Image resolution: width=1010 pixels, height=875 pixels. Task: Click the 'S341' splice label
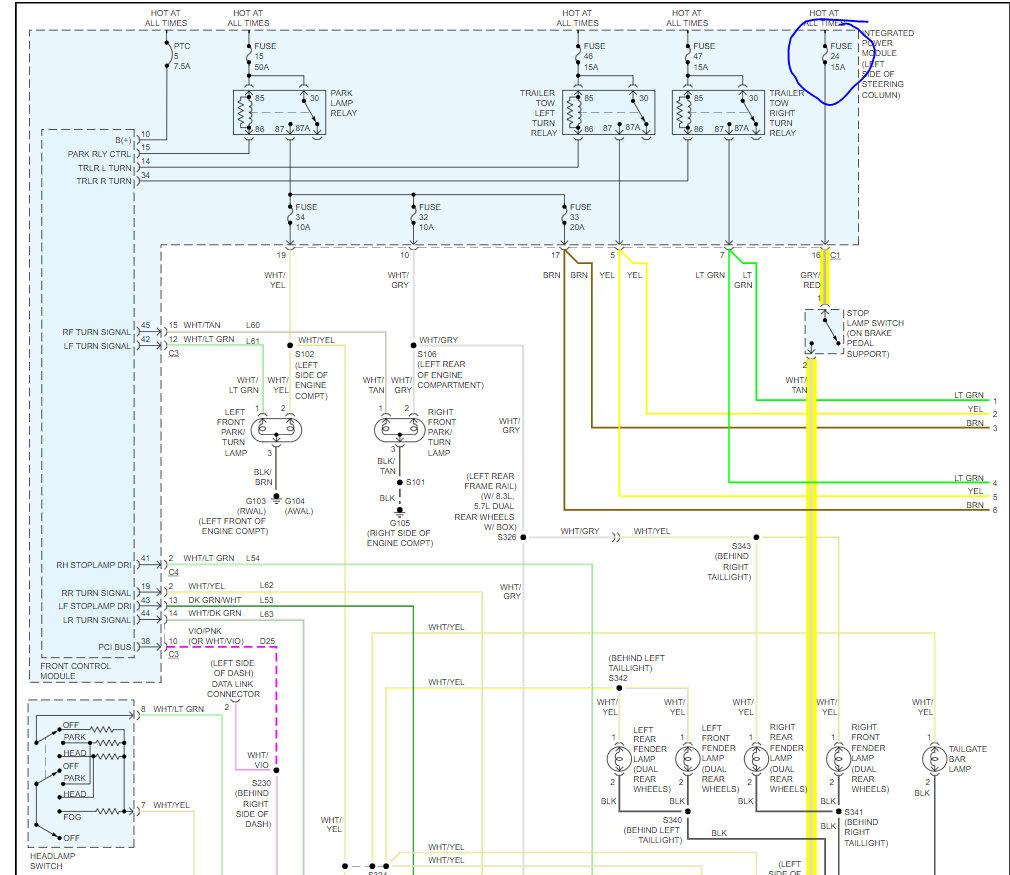pos(854,812)
